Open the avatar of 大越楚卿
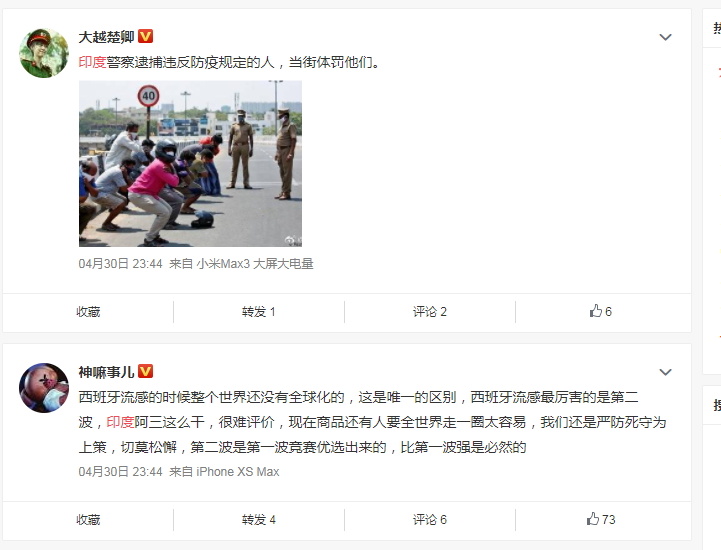Screen dimensions: 721x550 pos(44,53)
